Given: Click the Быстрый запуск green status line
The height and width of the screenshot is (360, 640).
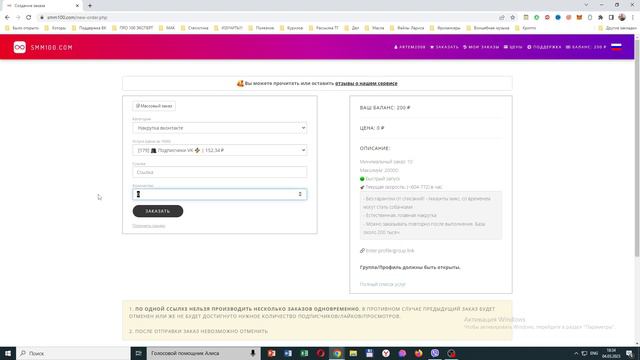Looking at the screenshot, I should tap(380, 179).
